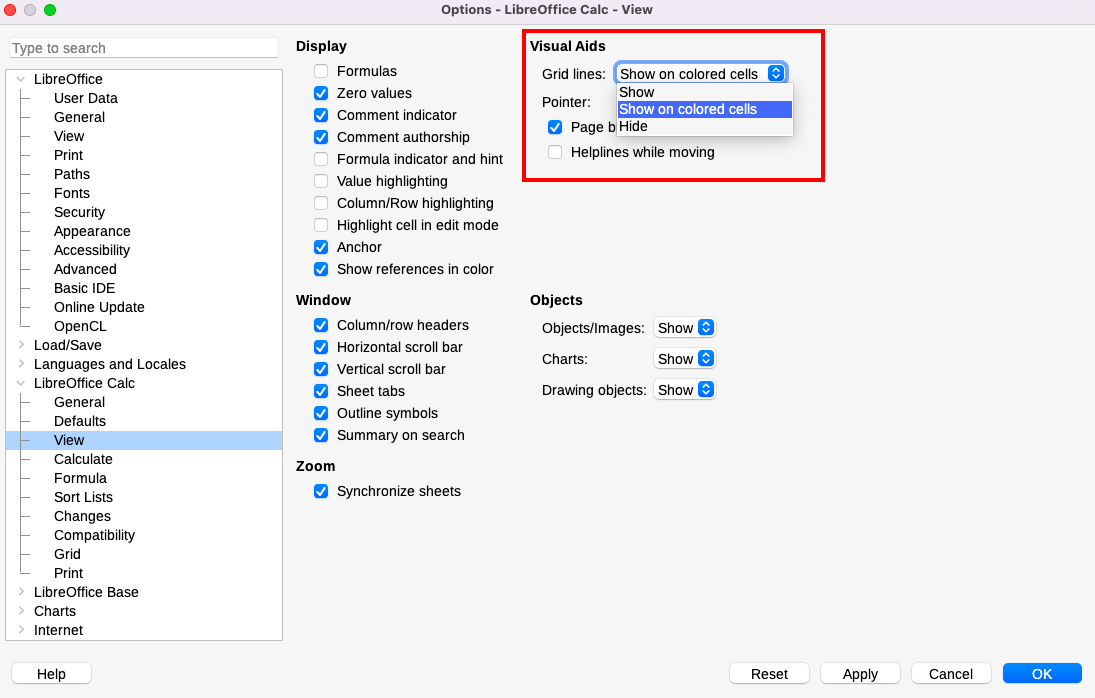1095x698 pixels.
Task: Confirm with the OK button
Action: click(1042, 674)
